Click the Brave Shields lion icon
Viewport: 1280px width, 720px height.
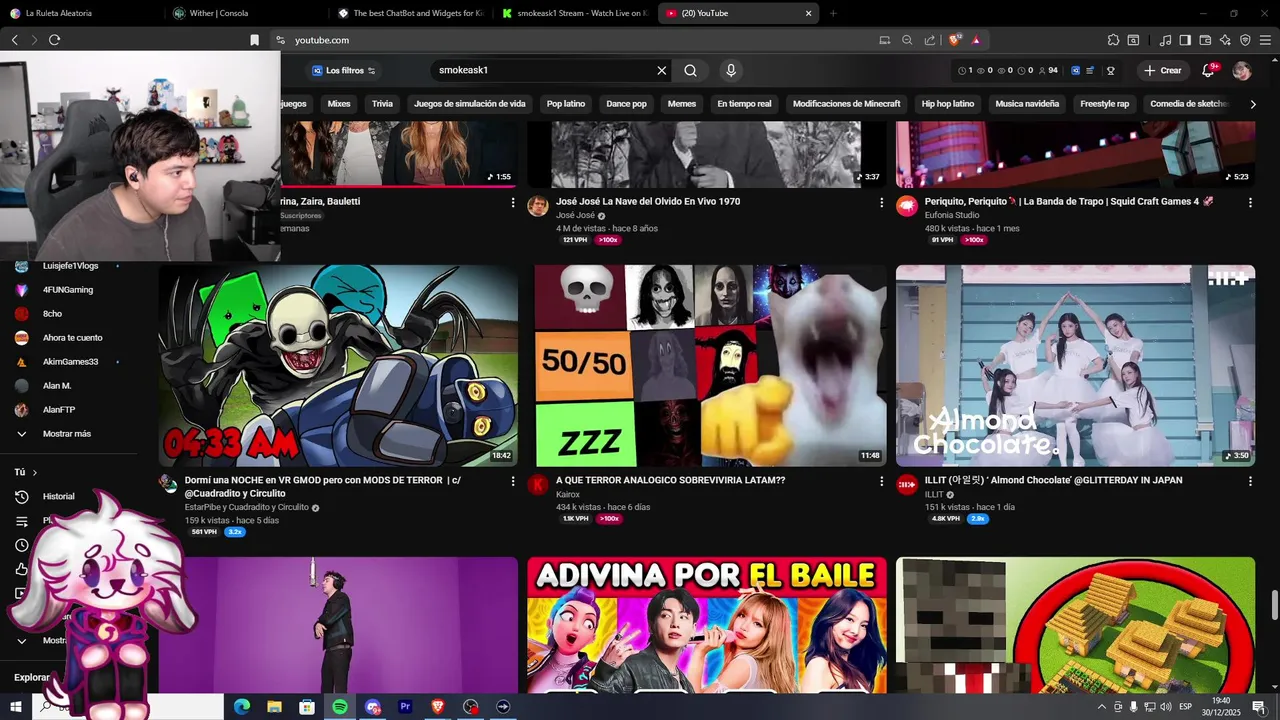coord(955,40)
